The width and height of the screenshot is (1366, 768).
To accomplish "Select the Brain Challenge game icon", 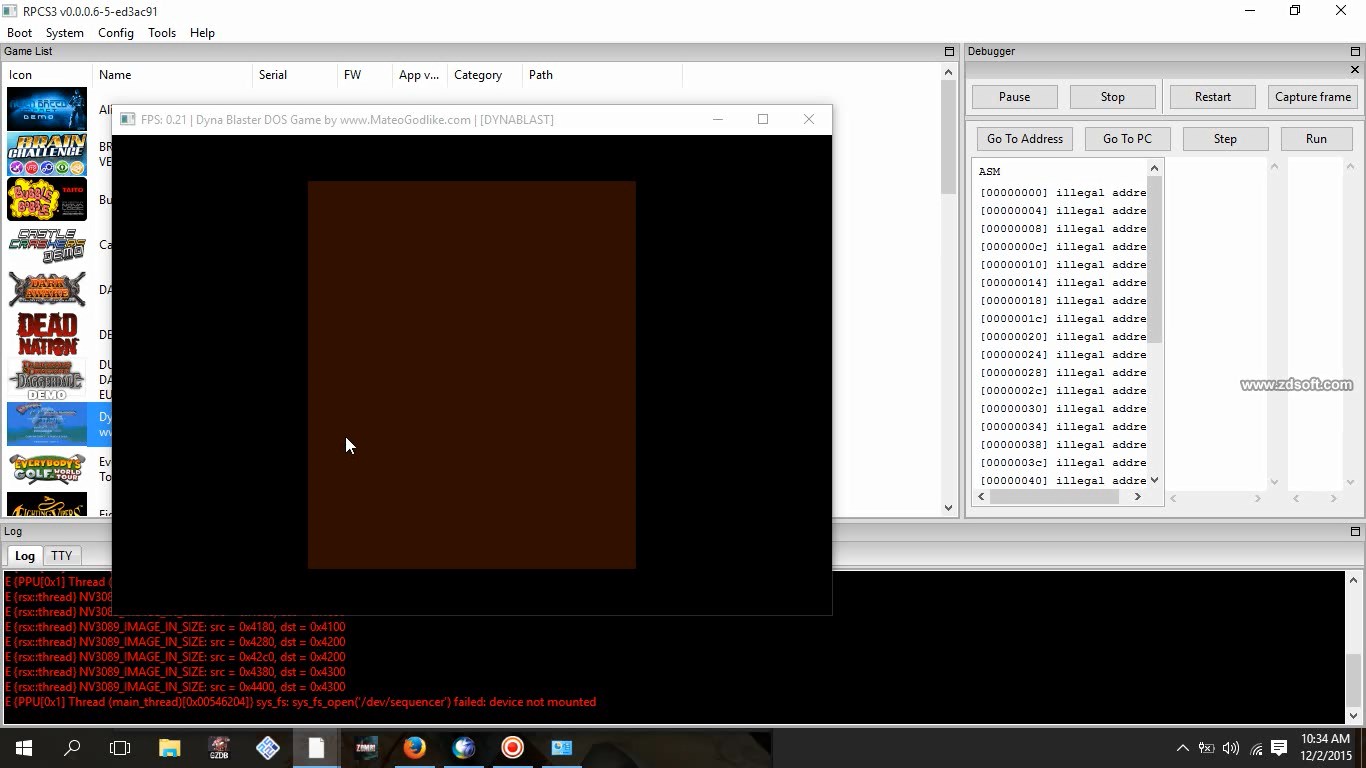I will click(x=47, y=154).
